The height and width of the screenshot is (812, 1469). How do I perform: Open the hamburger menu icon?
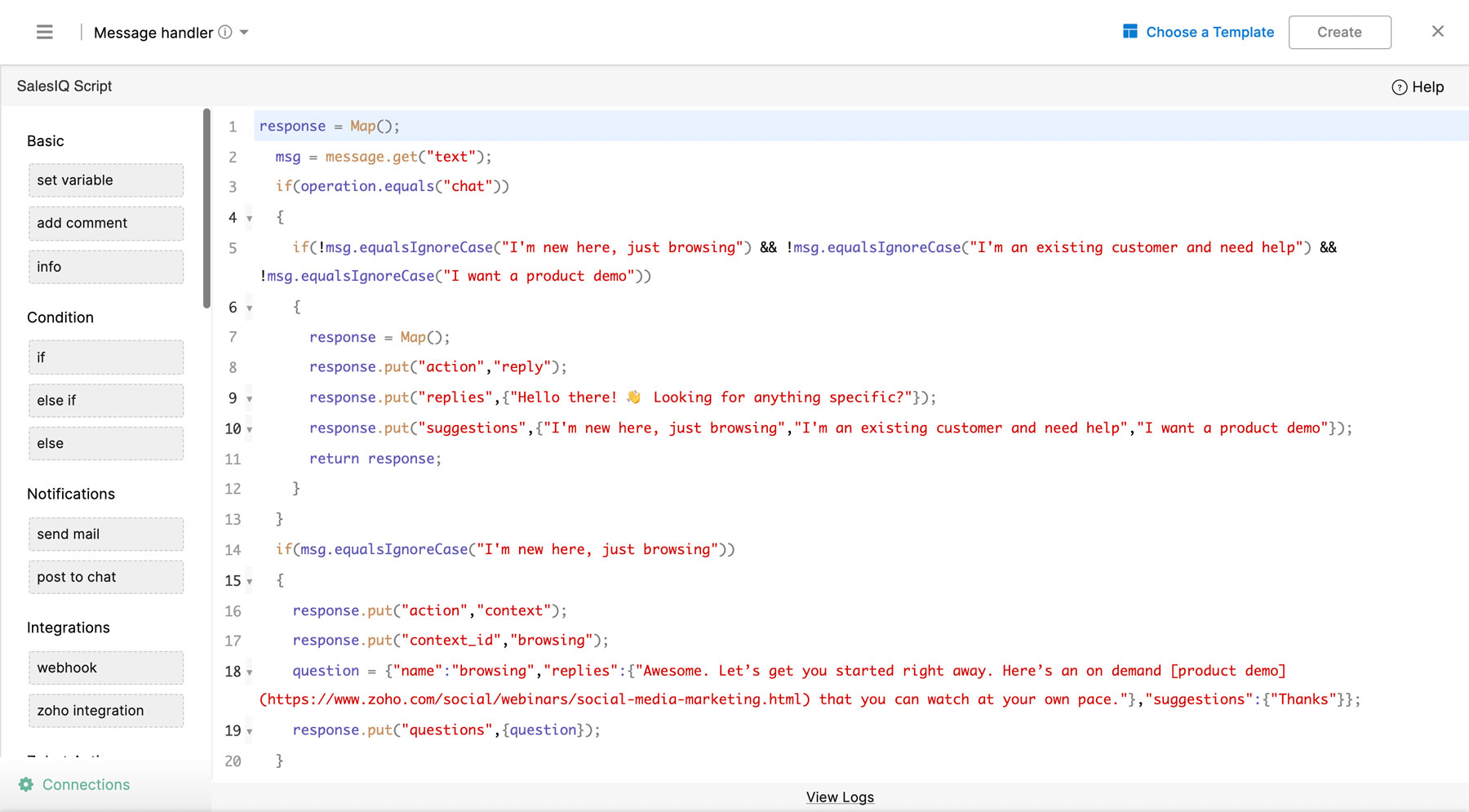coord(45,32)
